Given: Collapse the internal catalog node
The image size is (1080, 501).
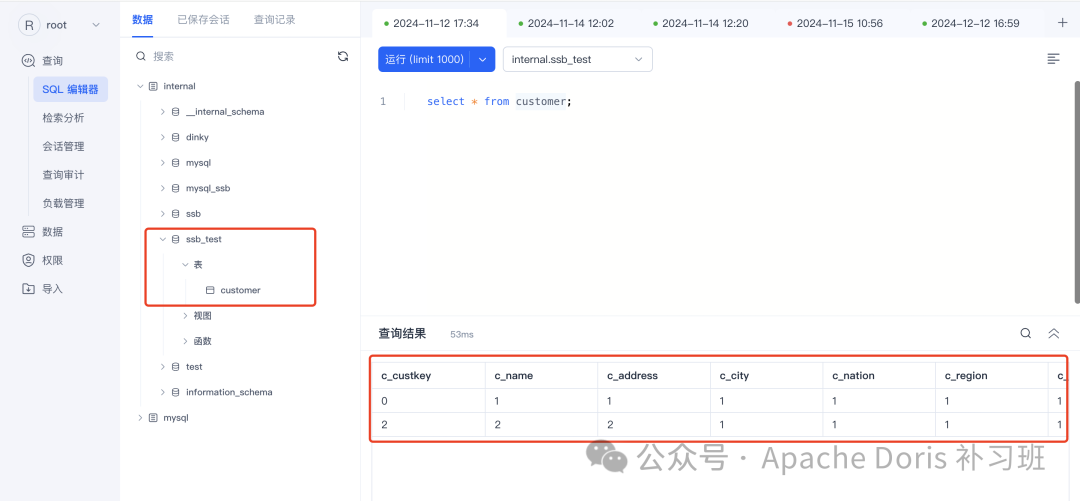Looking at the screenshot, I should 141,87.
